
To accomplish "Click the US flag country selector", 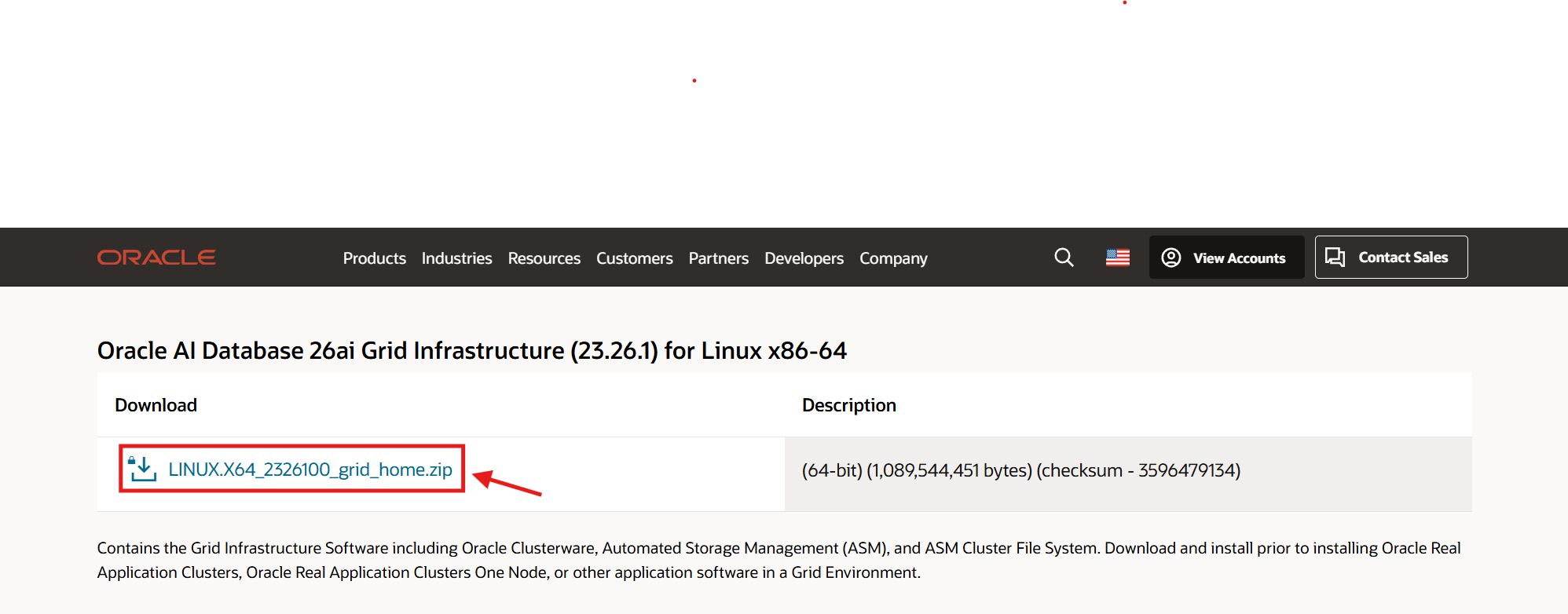I will click(x=1117, y=258).
